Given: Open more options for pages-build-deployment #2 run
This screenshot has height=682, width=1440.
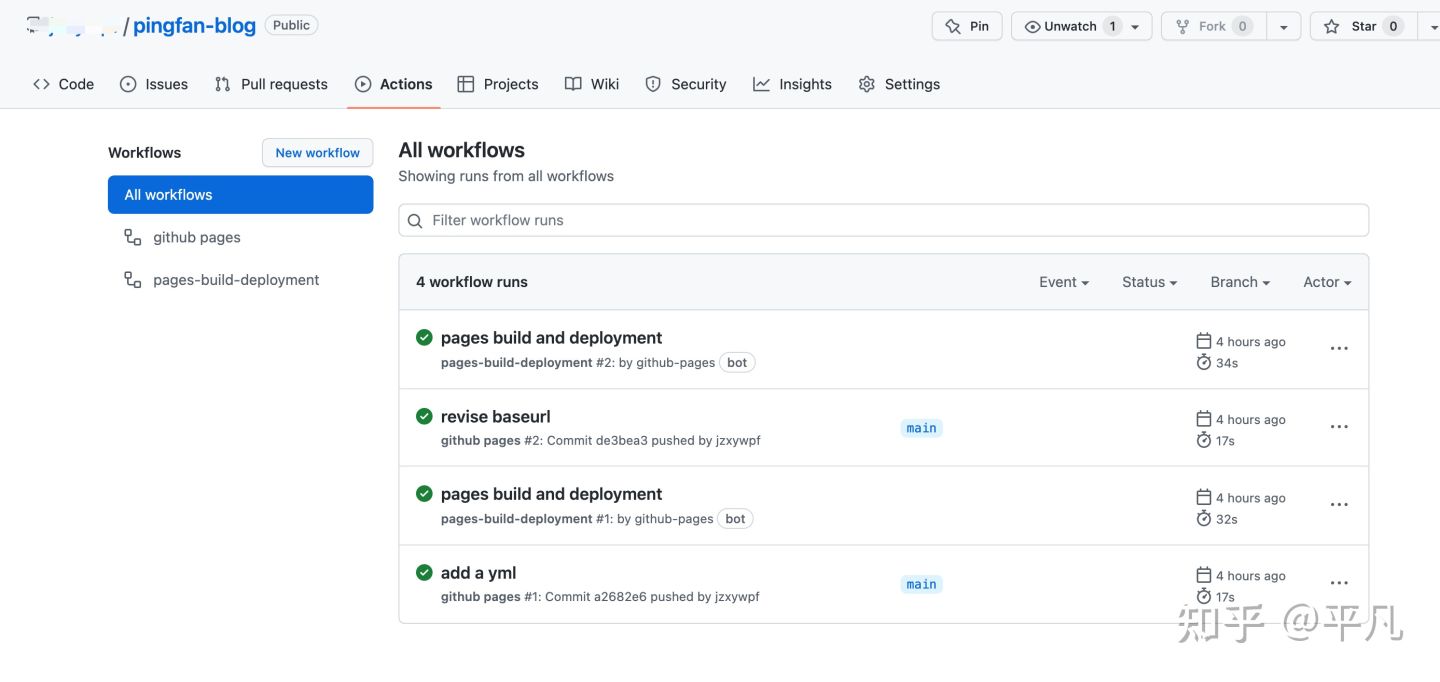Looking at the screenshot, I should 1339,349.
